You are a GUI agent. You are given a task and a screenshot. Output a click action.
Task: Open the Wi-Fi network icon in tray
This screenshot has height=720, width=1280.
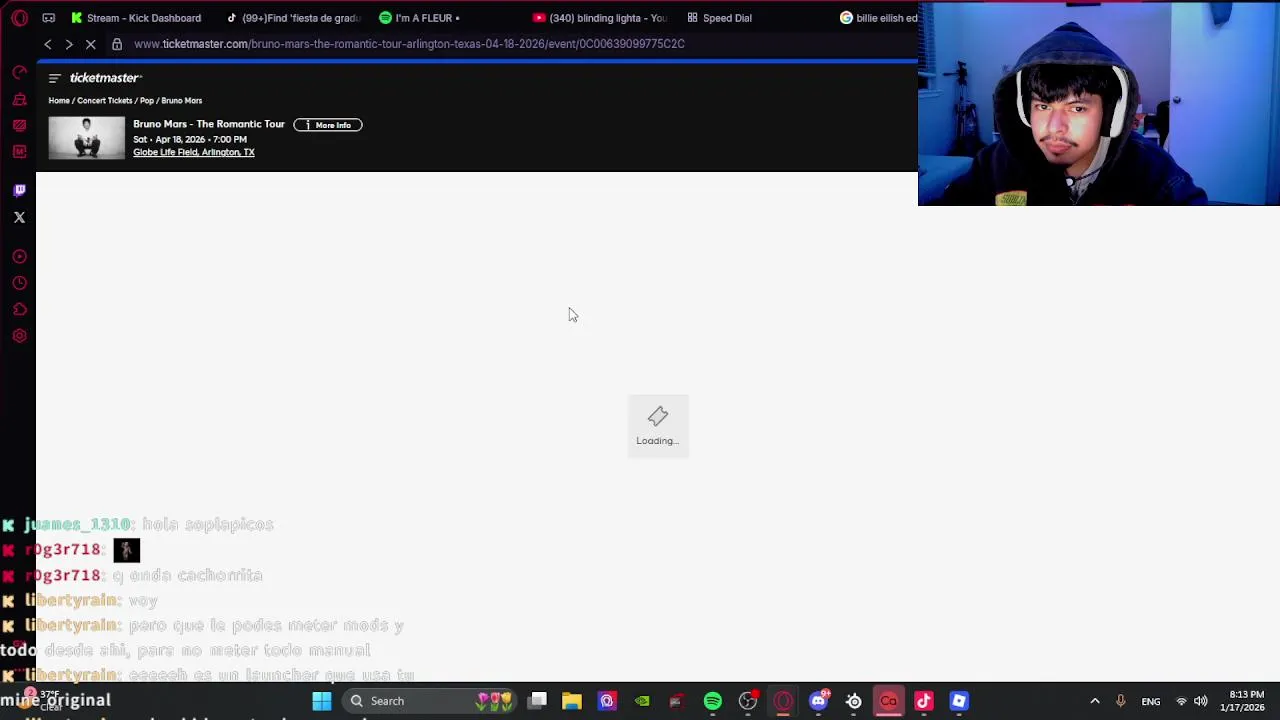pyautogui.click(x=1181, y=701)
